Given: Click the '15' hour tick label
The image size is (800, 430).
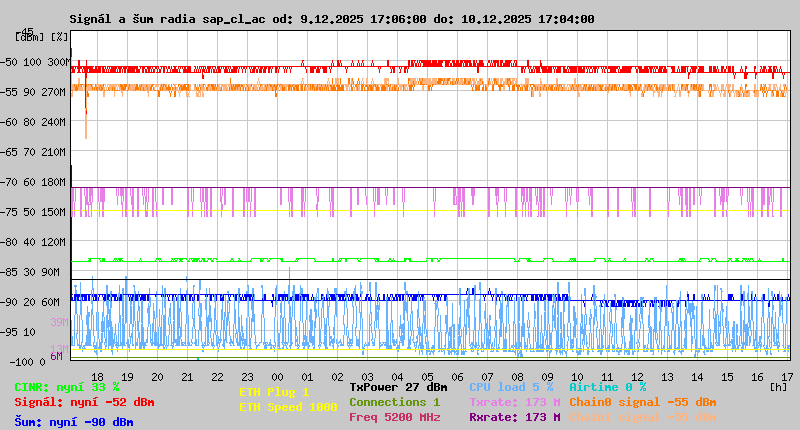Looking at the screenshot, I should (x=727, y=377).
